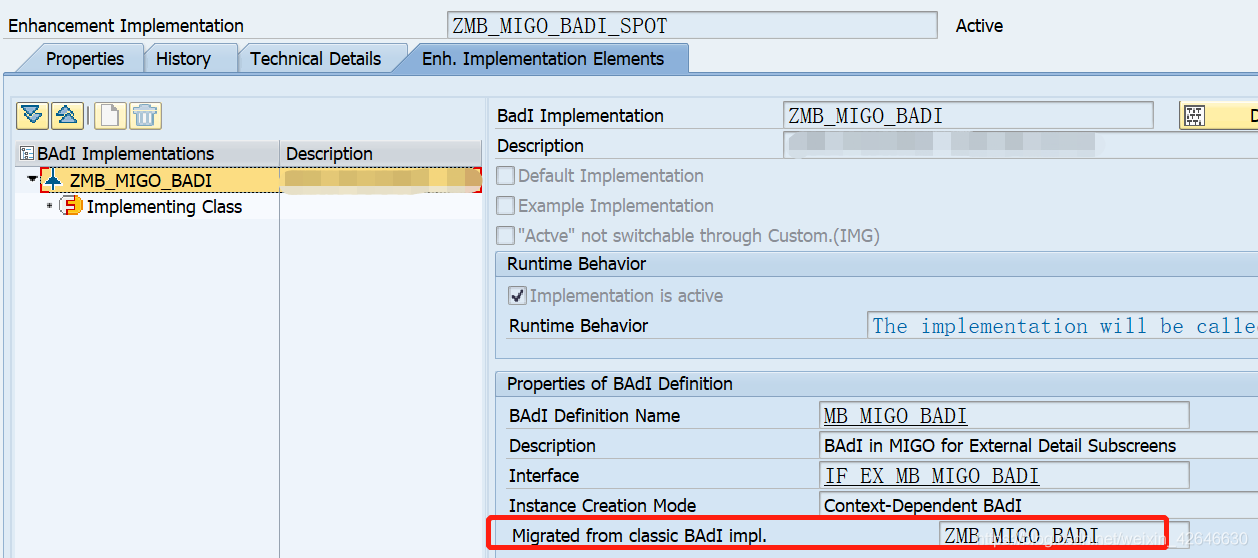
Task: Click the 'Interface' label
Action: (544, 476)
